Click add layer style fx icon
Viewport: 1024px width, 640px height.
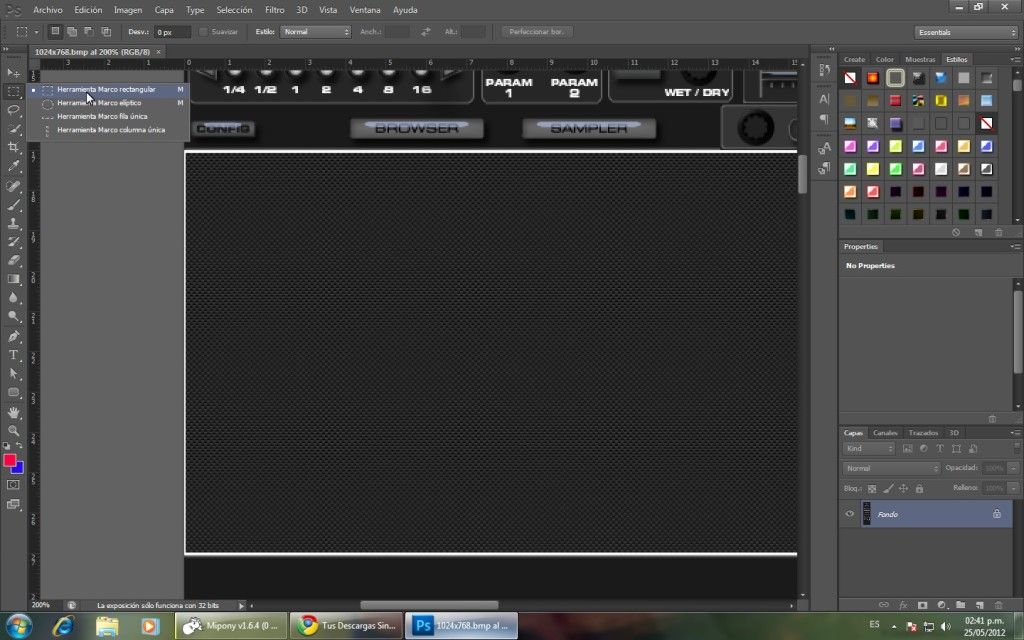click(903, 605)
